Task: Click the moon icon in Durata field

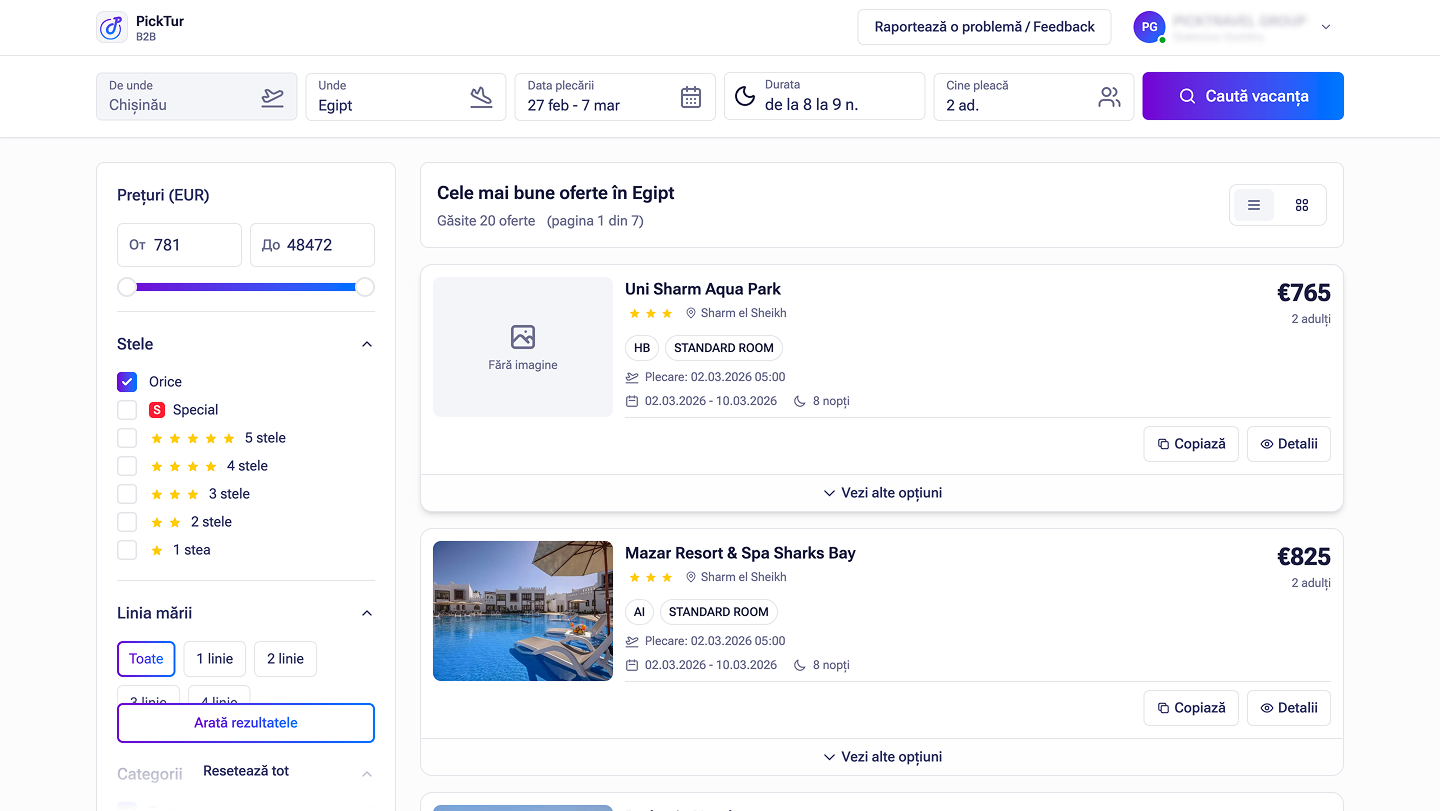Action: pyautogui.click(x=745, y=96)
